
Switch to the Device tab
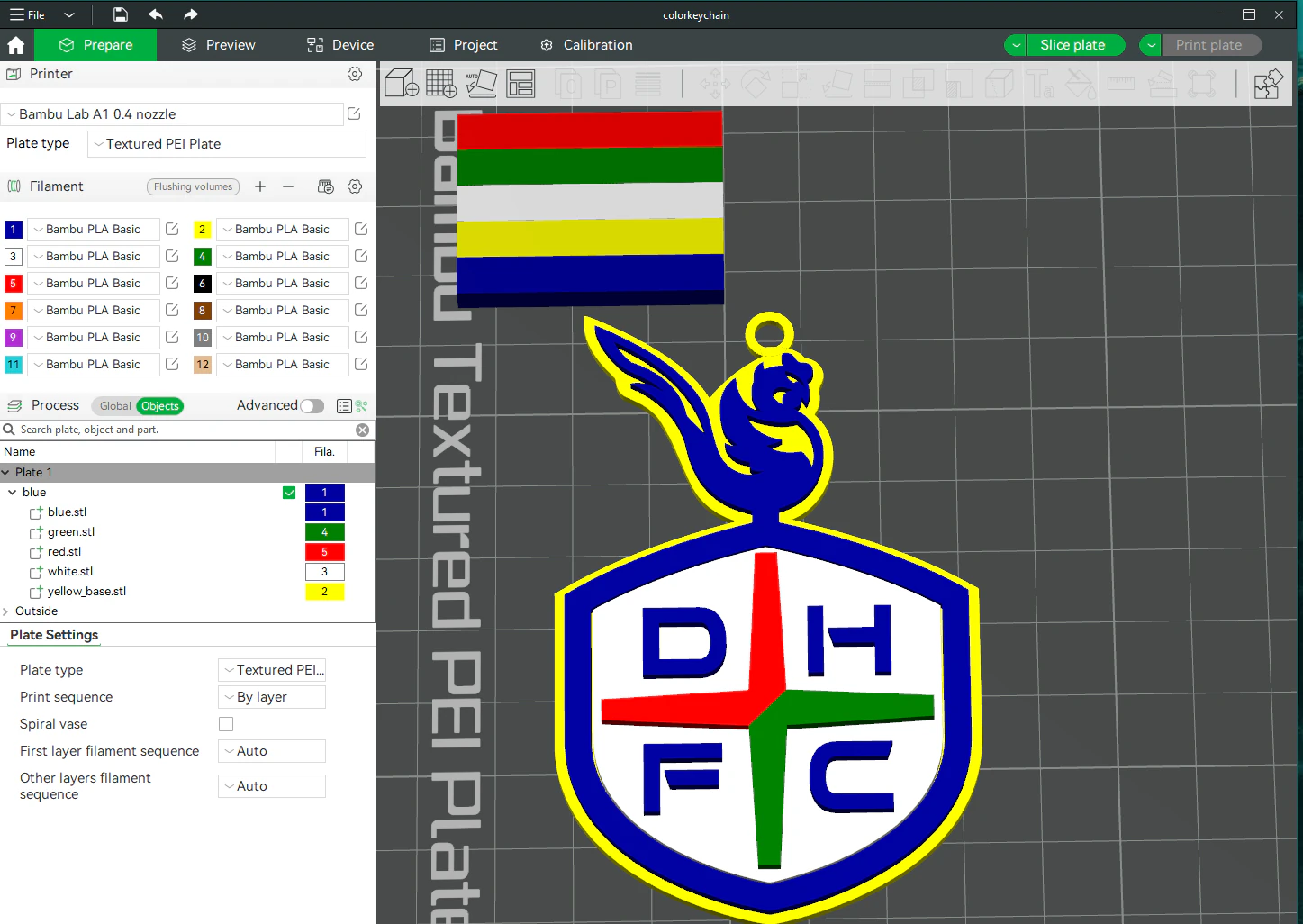340,45
